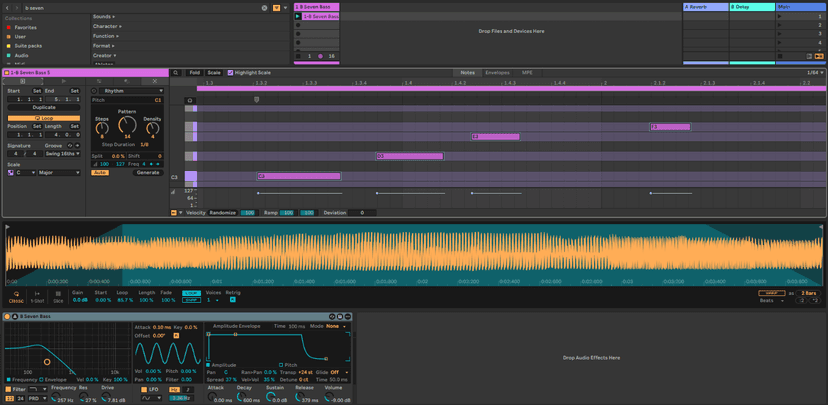828x405 pixels.
Task: Switch to the Notes tab
Action: pyautogui.click(x=467, y=73)
